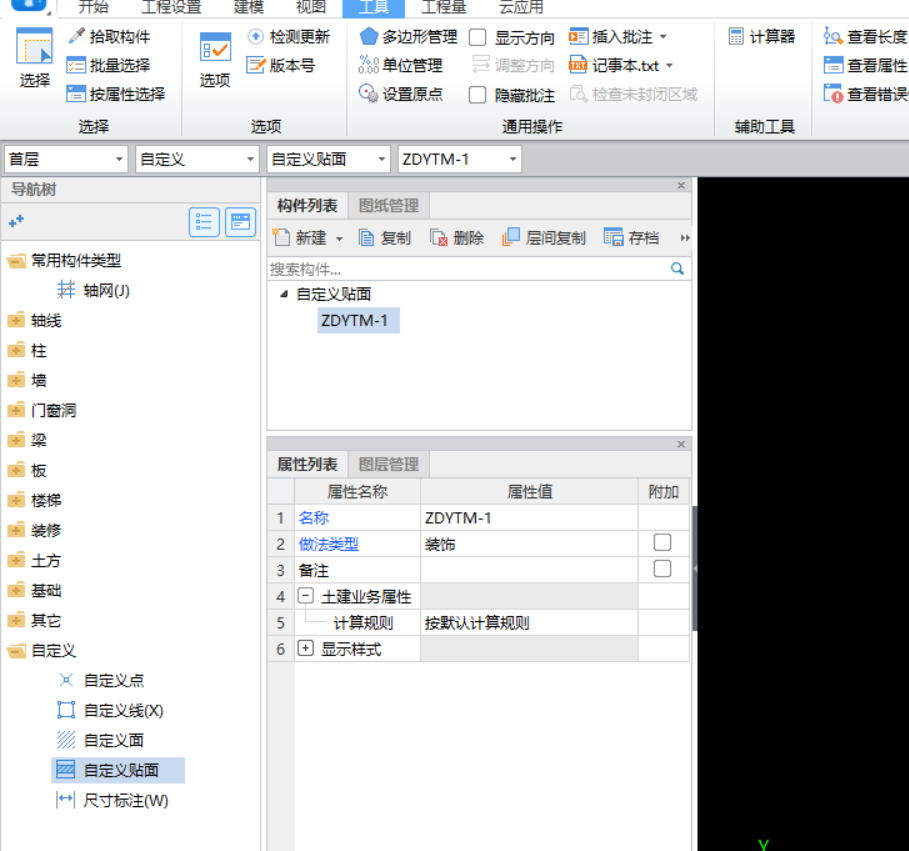The height and width of the screenshot is (851, 909).
Task: Toggle 隐藏批注 hide annotations checkbox
Action: (x=477, y=94)
